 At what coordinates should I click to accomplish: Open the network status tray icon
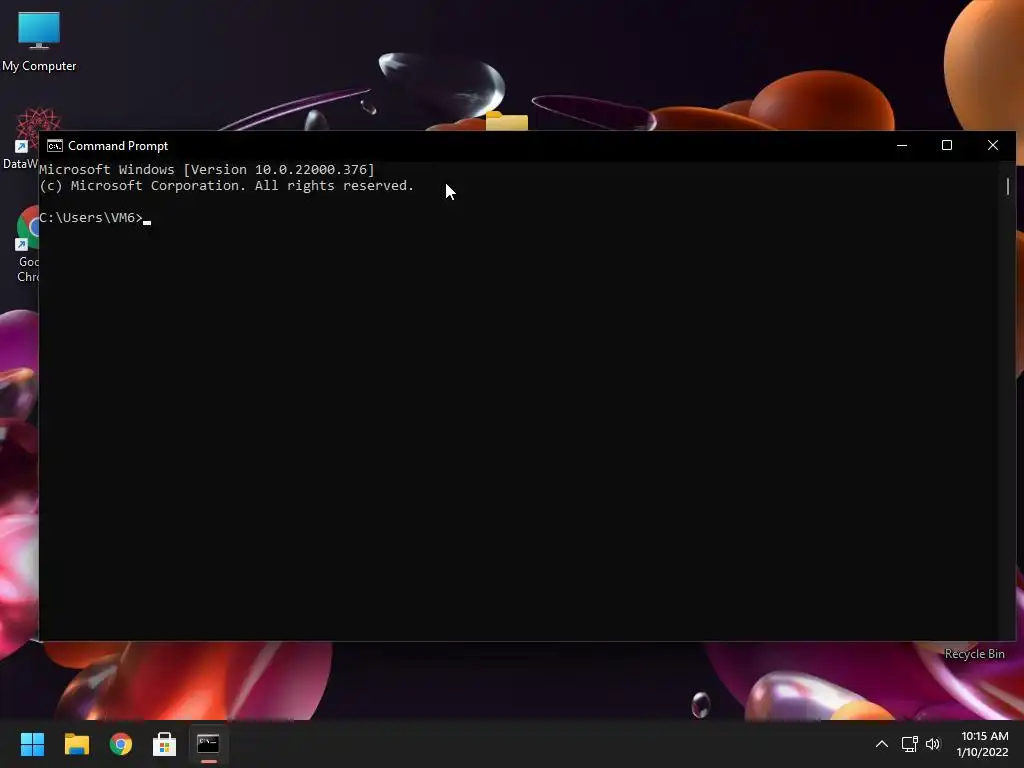pyautogui.click(x=910, y=744)
